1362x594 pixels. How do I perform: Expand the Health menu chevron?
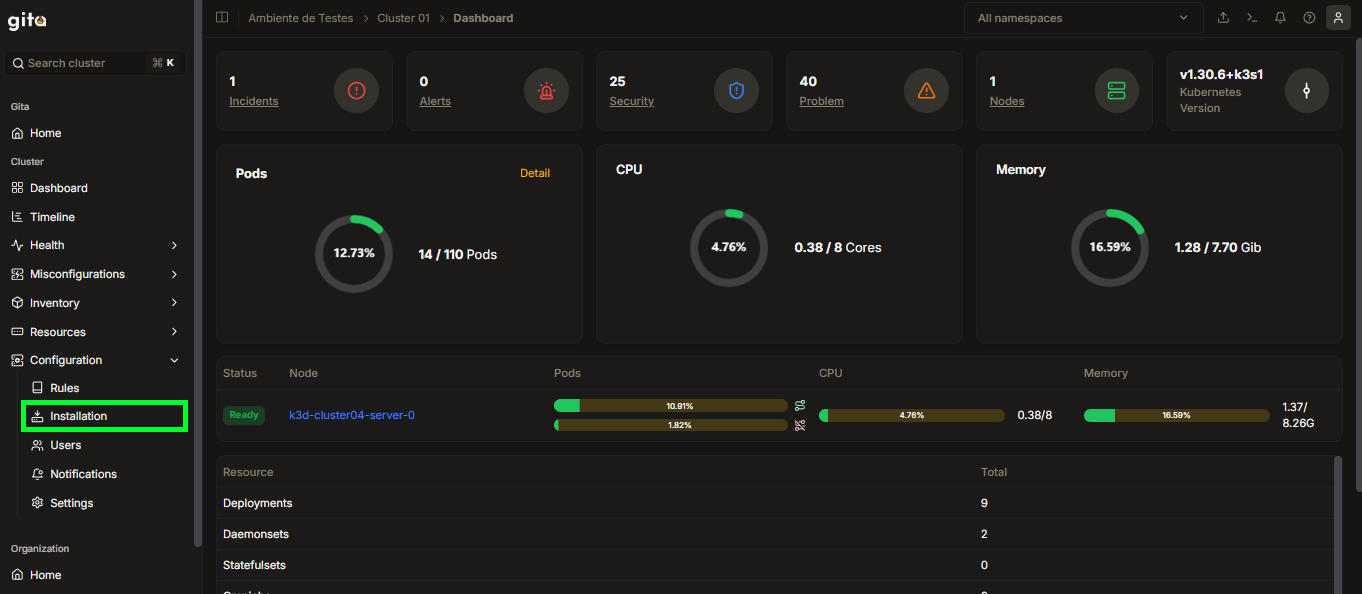click(x=174, y=245)
